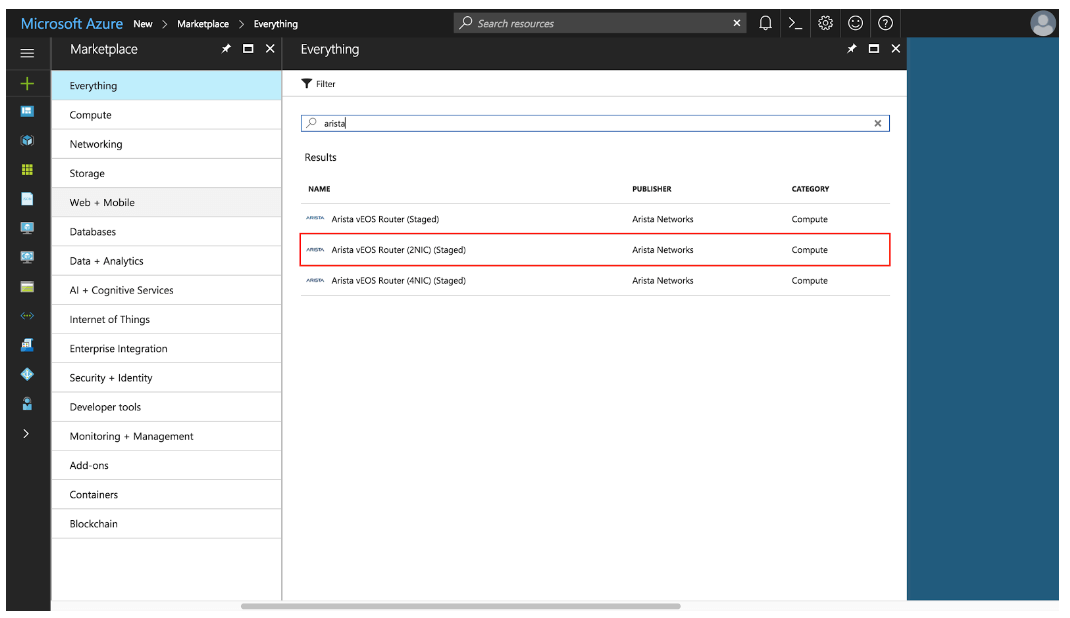Select AI + Cognitive Services category

pyautogui.click(x=167, y=291)
